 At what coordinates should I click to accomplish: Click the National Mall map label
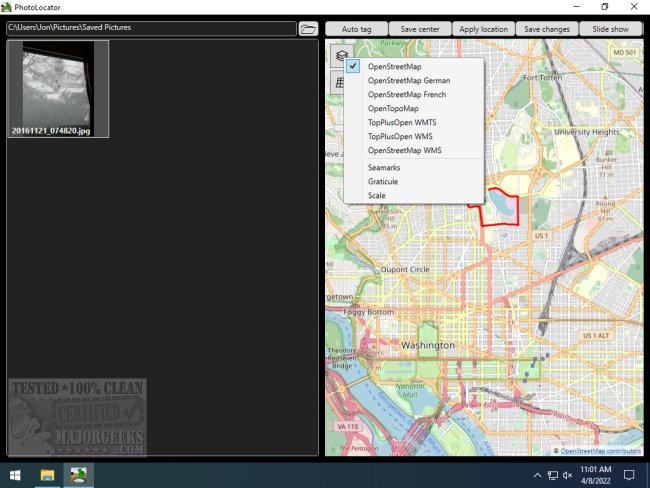[410, 391]
